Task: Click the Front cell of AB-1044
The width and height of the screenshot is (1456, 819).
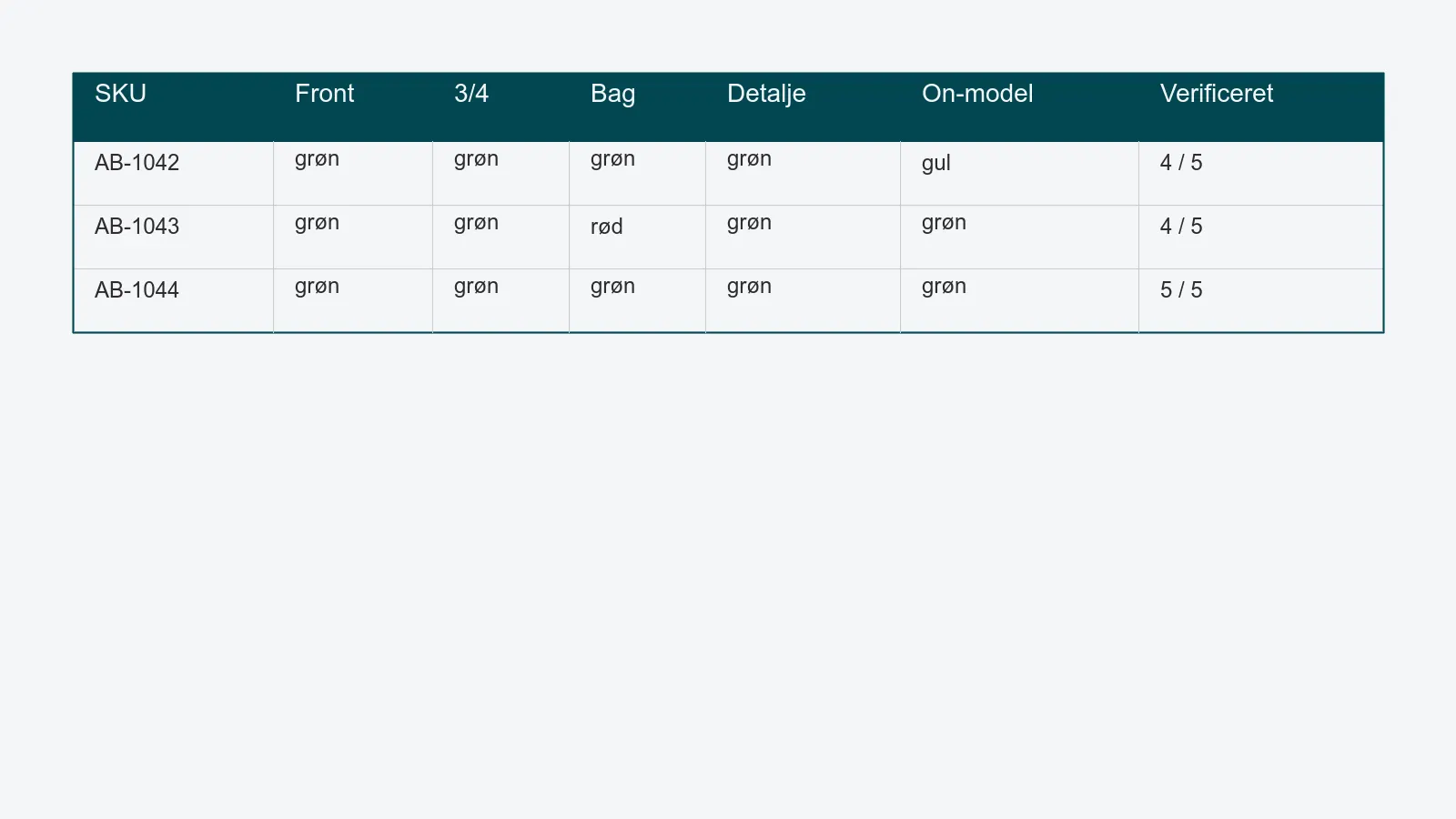Action: click(353, 300)
